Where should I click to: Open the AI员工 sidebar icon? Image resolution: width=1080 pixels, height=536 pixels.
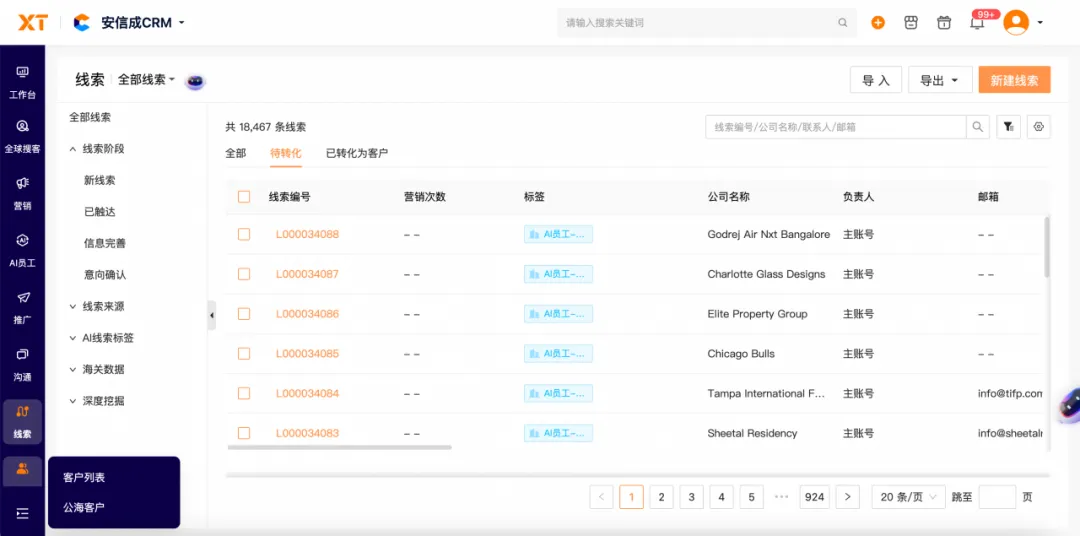point(22,249)
